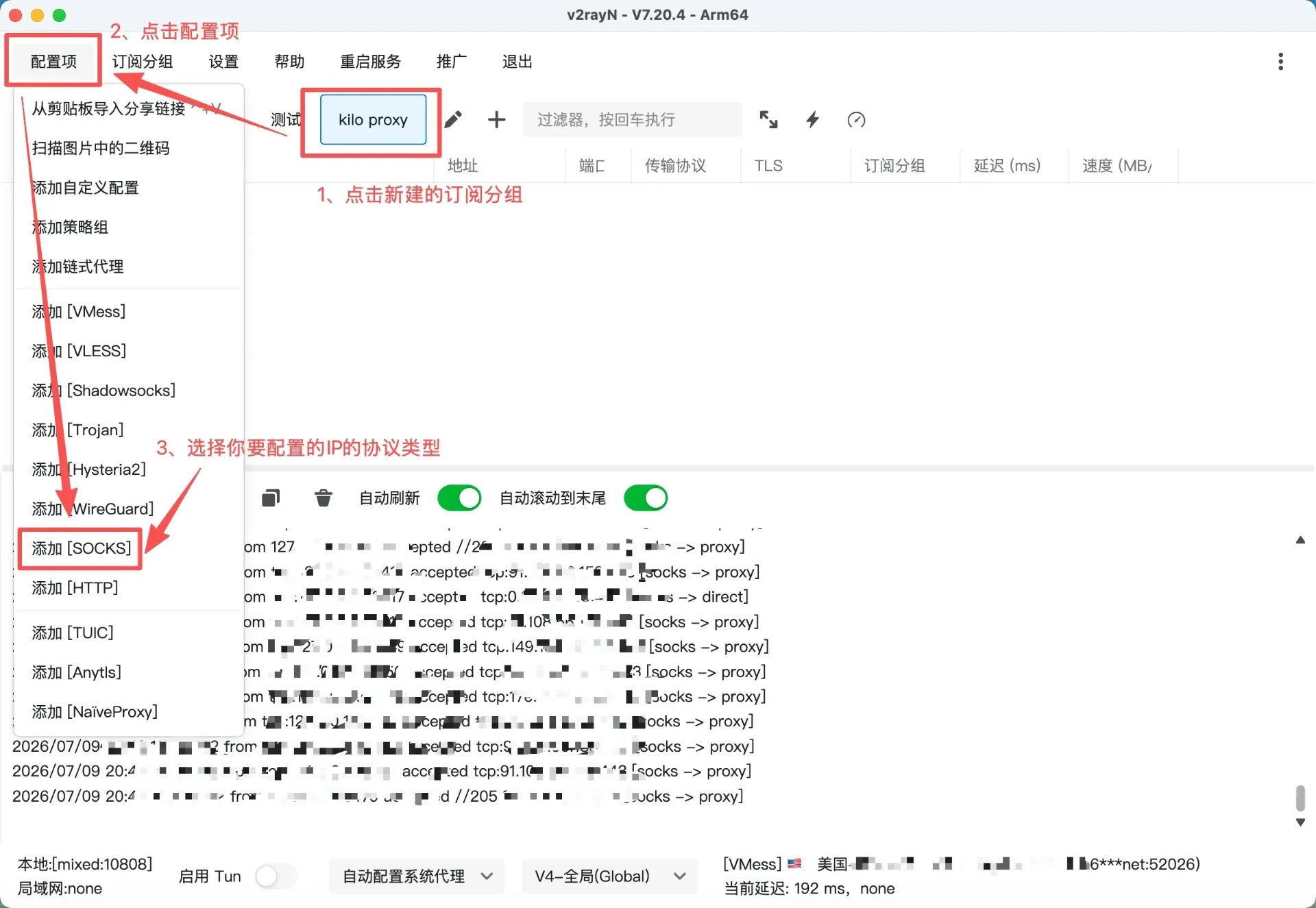
Task: Click the pencil edit subscription icon
Action: tap(452, 120)
